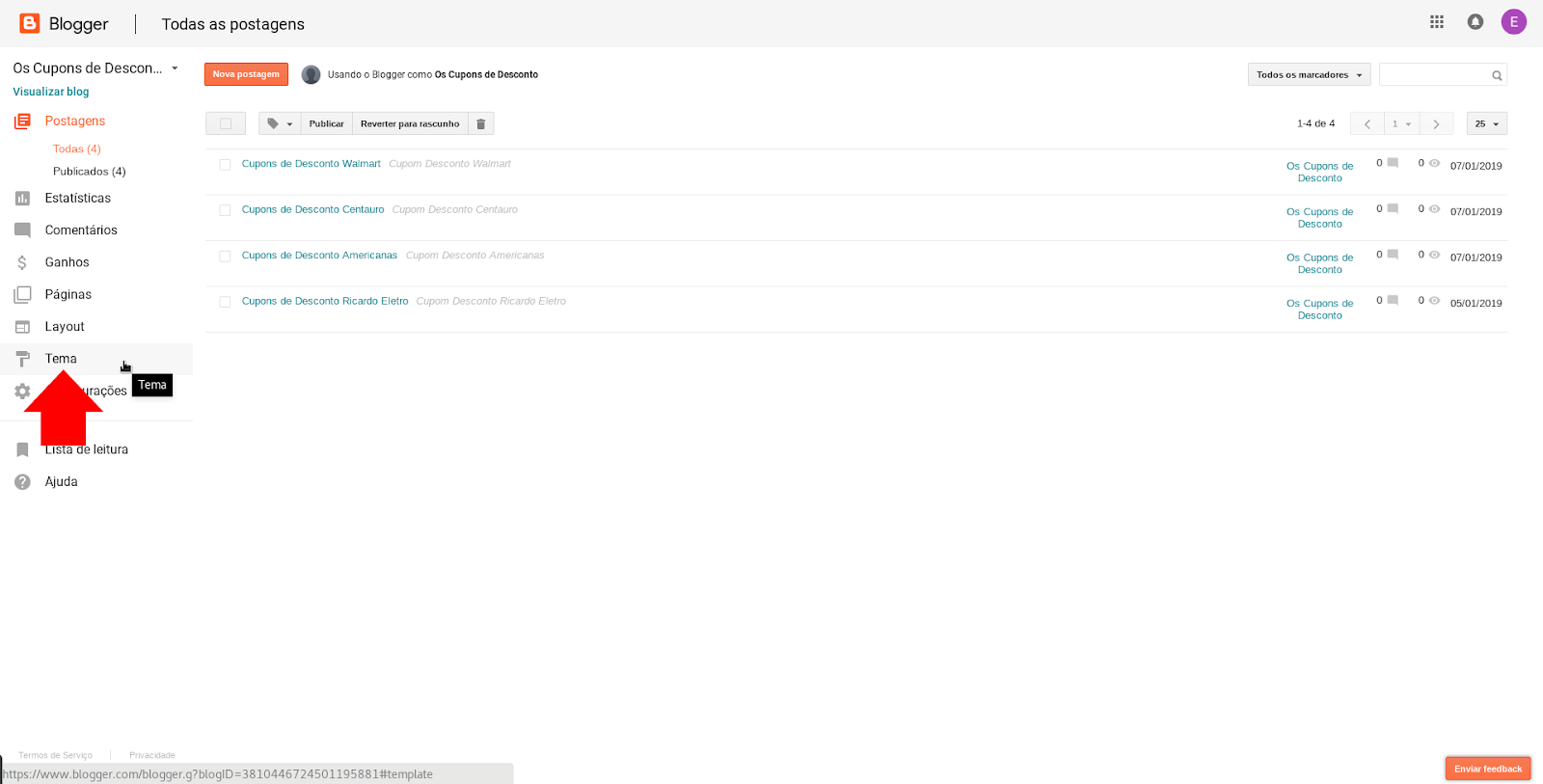Open the page number dropdown
The image size is (1543, 784).
click(x=1401, y=123)
